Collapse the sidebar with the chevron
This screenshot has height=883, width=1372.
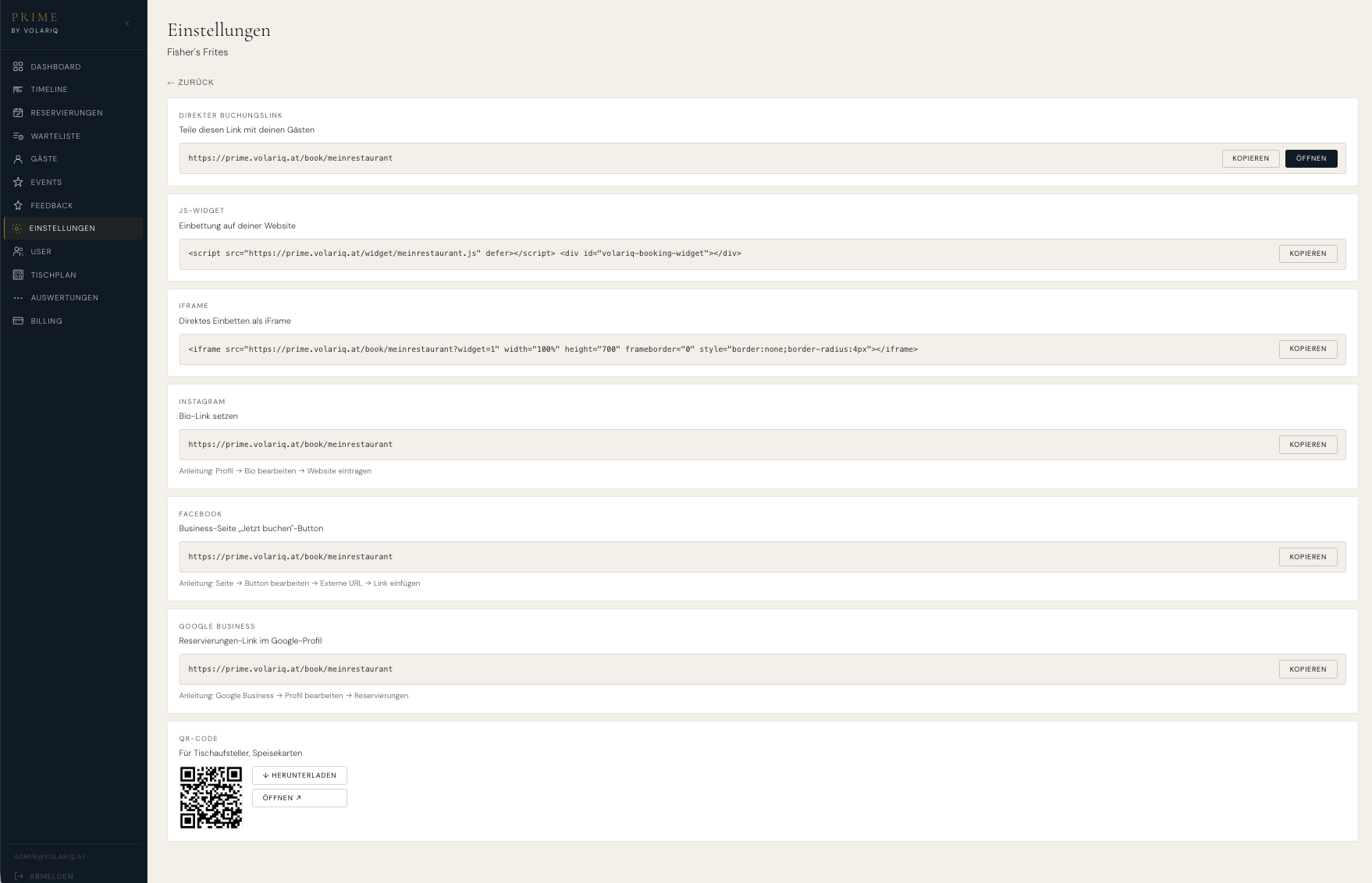(x=127, y=23)
